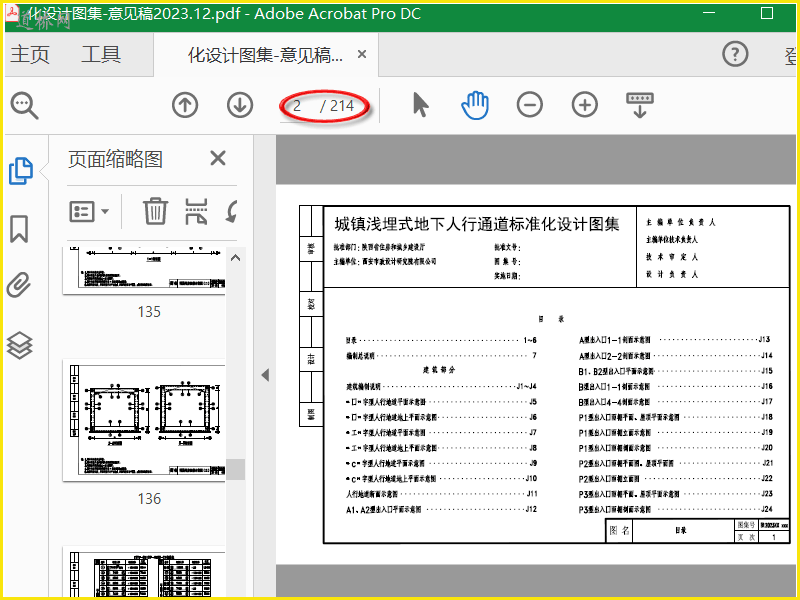Choose the arrow selection tool
Screen dimensions: 800x600
tap(420, 105)
